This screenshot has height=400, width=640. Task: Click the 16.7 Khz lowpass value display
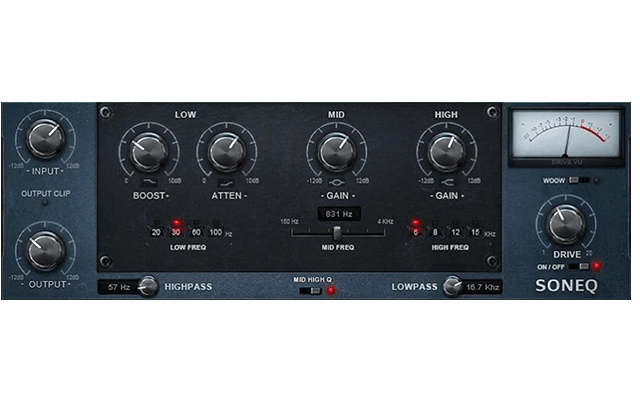(482, 287)
